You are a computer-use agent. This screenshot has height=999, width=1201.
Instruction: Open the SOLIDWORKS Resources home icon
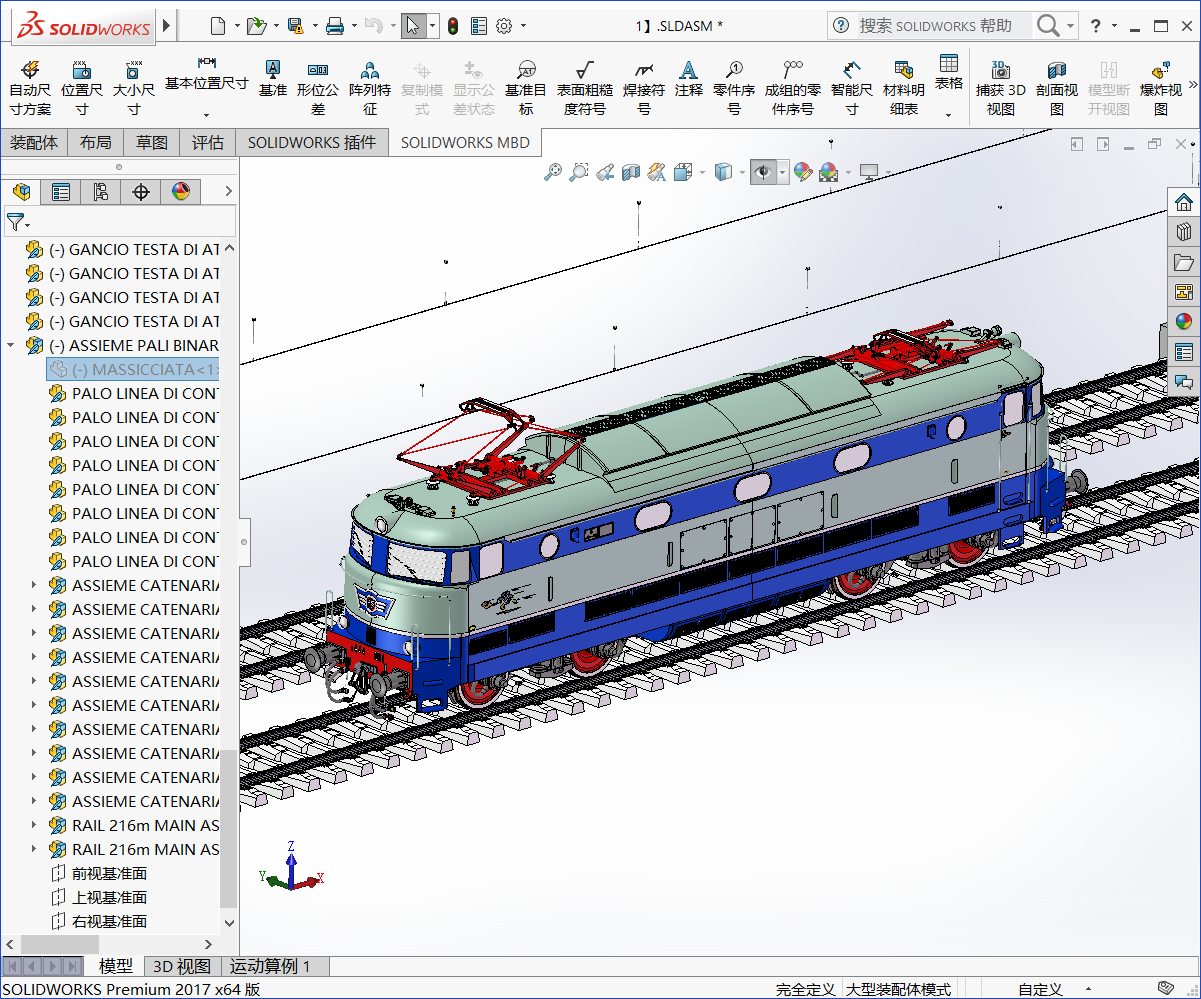[1184, 203]
